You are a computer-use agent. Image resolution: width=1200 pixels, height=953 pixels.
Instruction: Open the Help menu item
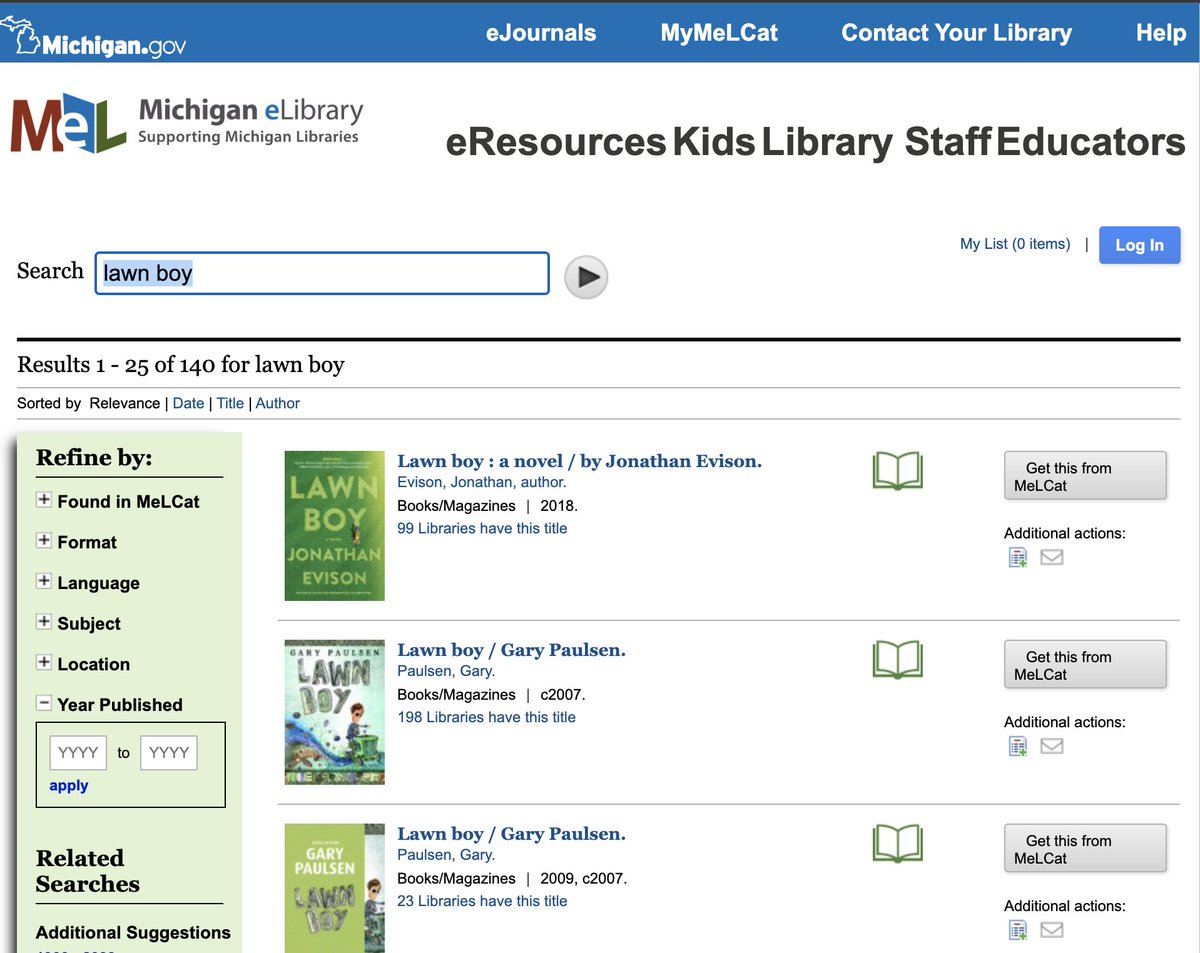(1161, 33)
